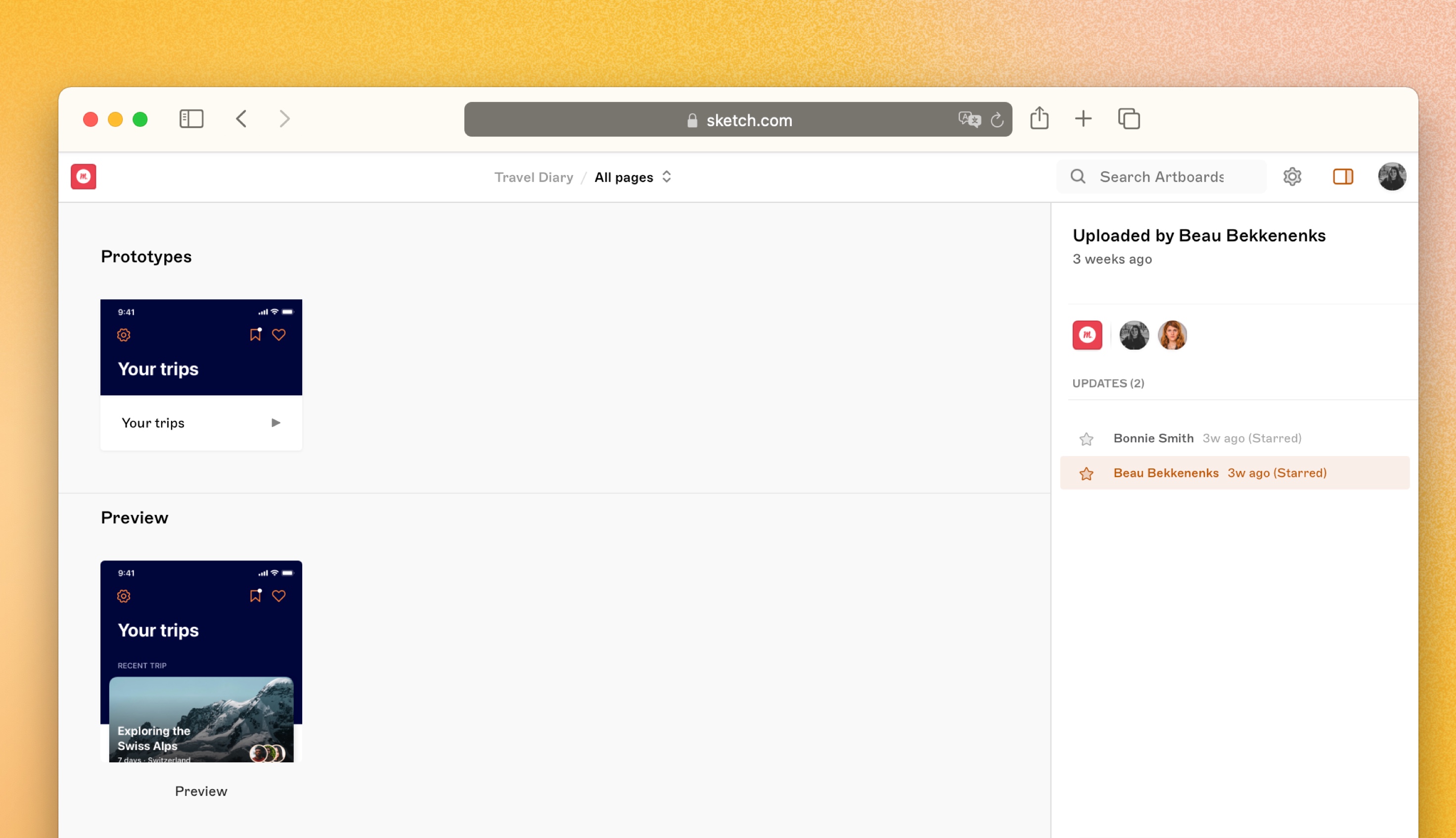Select the Beau Bekkenenks update row
1456x838 pixels.
(x=1234, y=473)
